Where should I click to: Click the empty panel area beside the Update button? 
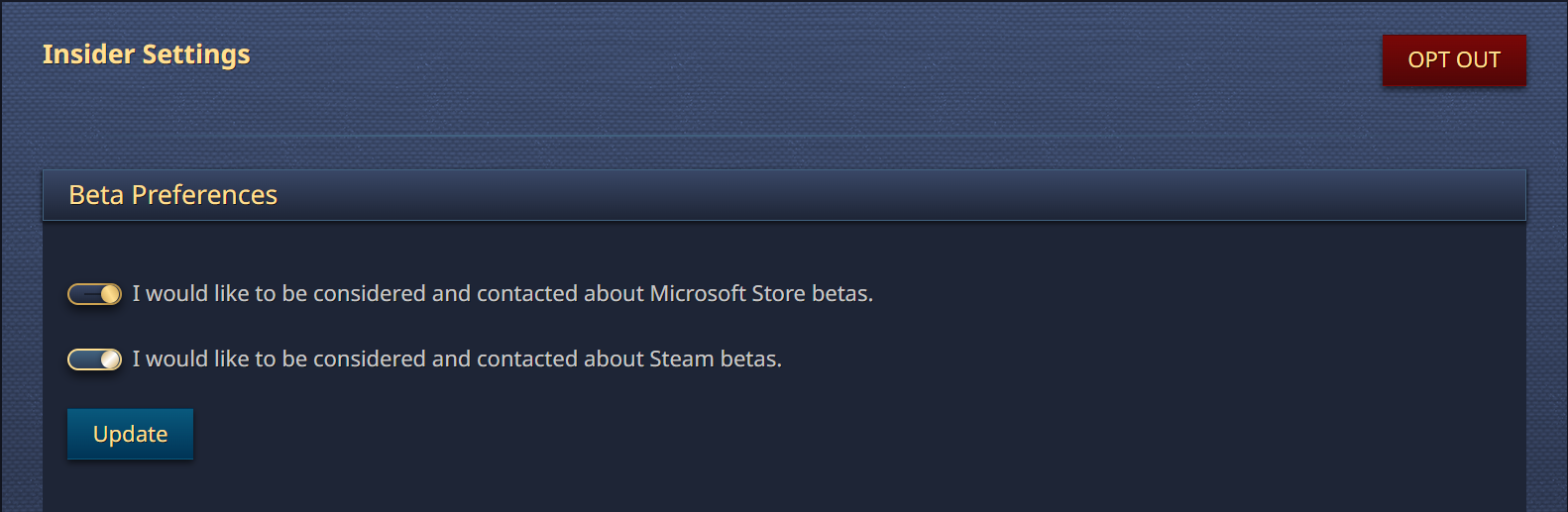point(793,436)
